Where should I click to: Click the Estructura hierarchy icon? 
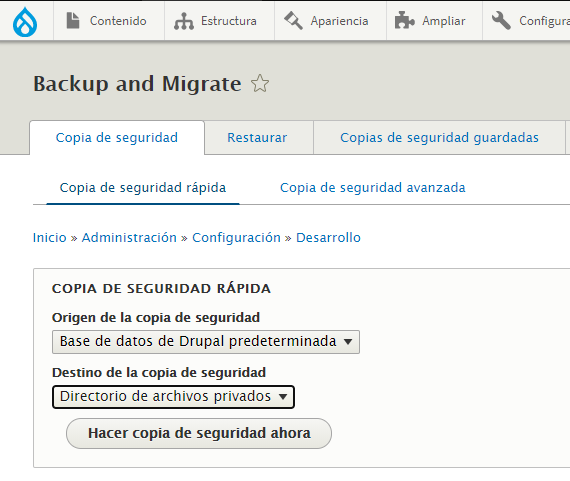tap(184, 21)
